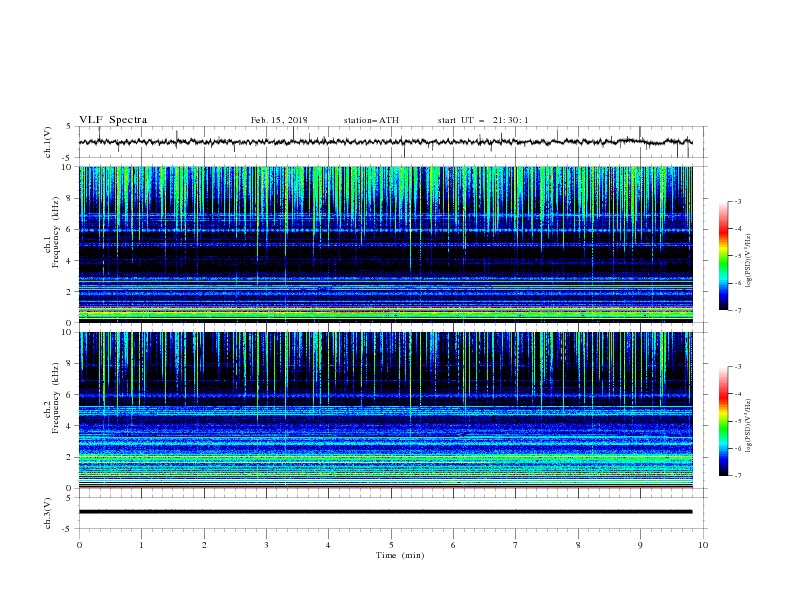Click the time axis tick label '5'

click(391, 545)
